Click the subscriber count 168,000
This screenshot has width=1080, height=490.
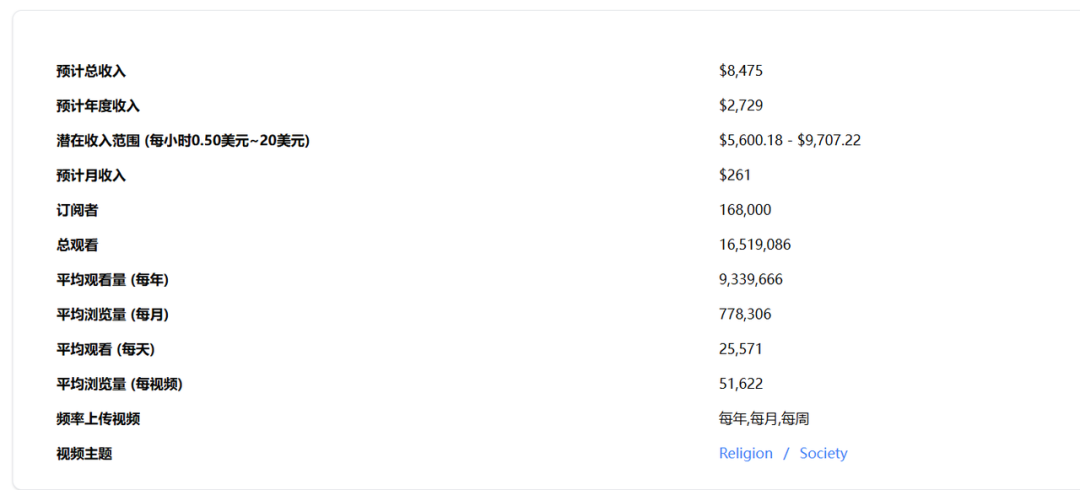point(745,210)
